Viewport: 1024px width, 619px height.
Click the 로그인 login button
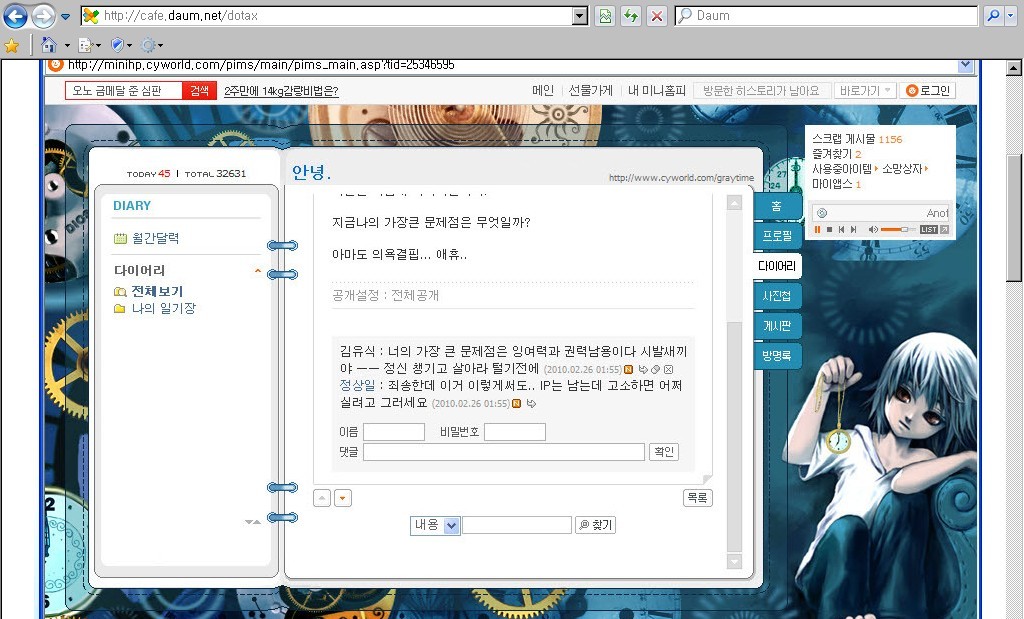click(x=928, y=91)
